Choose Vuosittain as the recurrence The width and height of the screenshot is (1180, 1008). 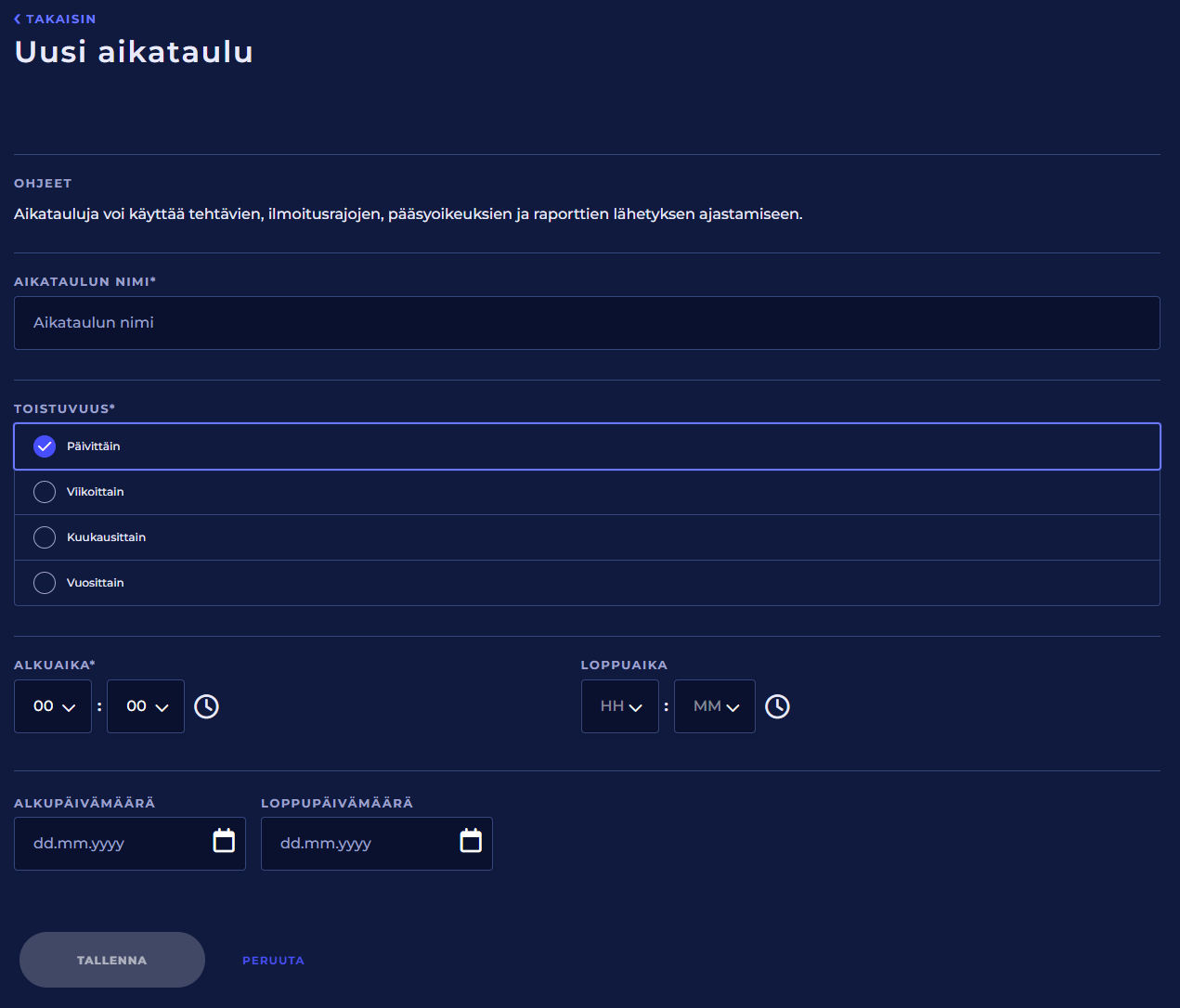pyautogui.click(x=45, y=583)
